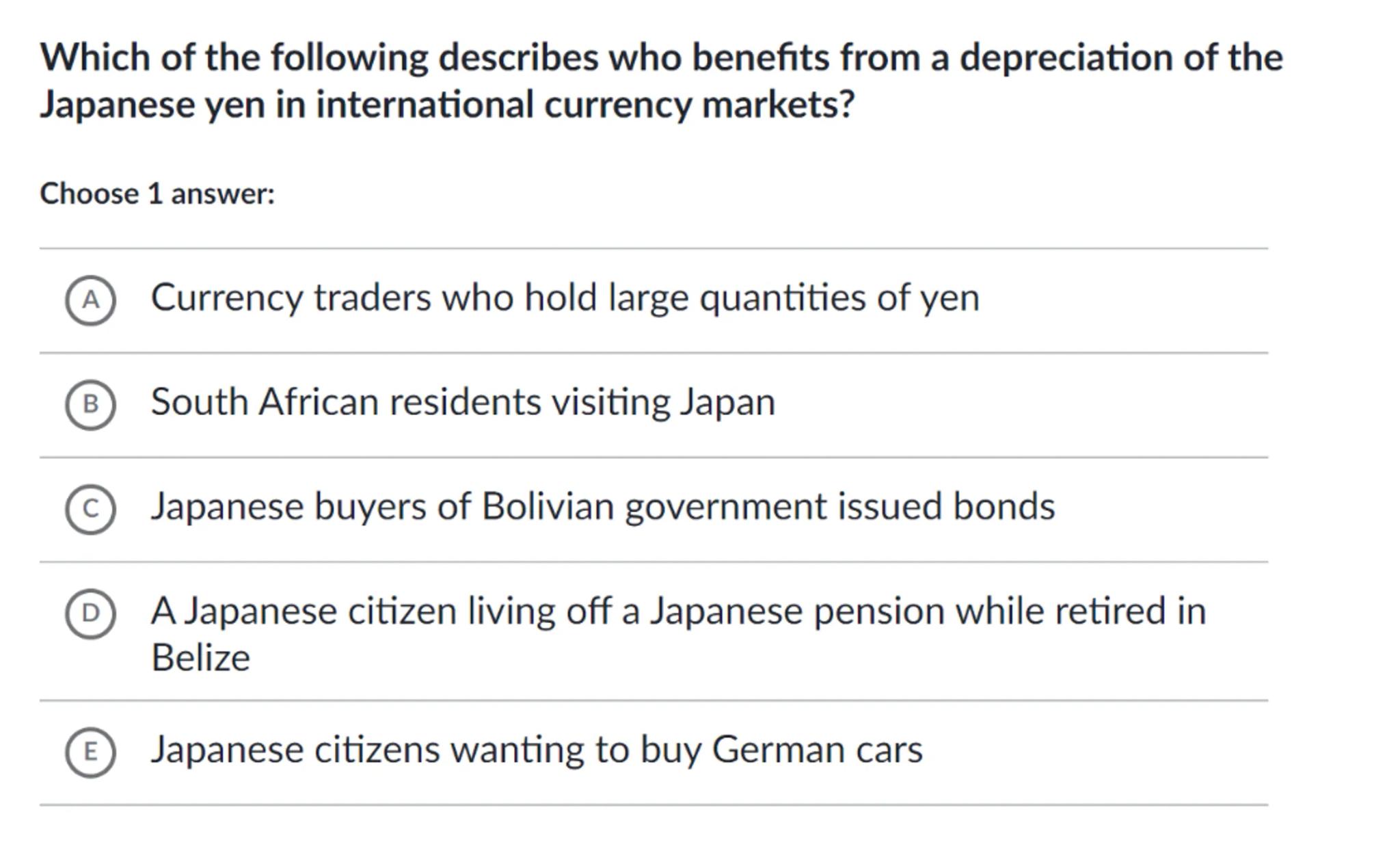Select the Japanese pension retiree answer text
Image resolution: width=1400 pixels, height=844 pixels.
(x=677, y=611)
